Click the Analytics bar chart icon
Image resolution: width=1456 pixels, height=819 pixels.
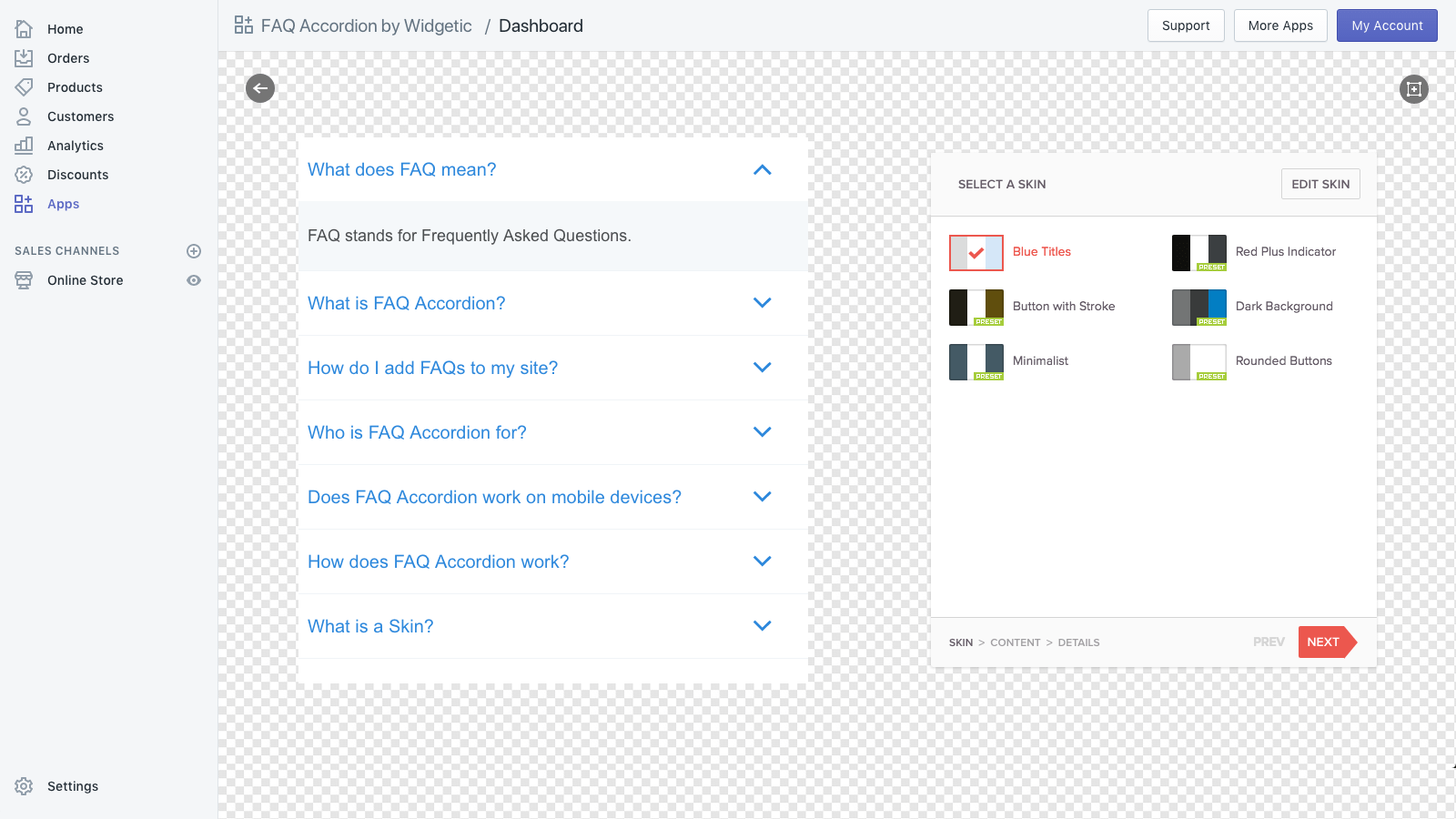(x=24, y=146)
